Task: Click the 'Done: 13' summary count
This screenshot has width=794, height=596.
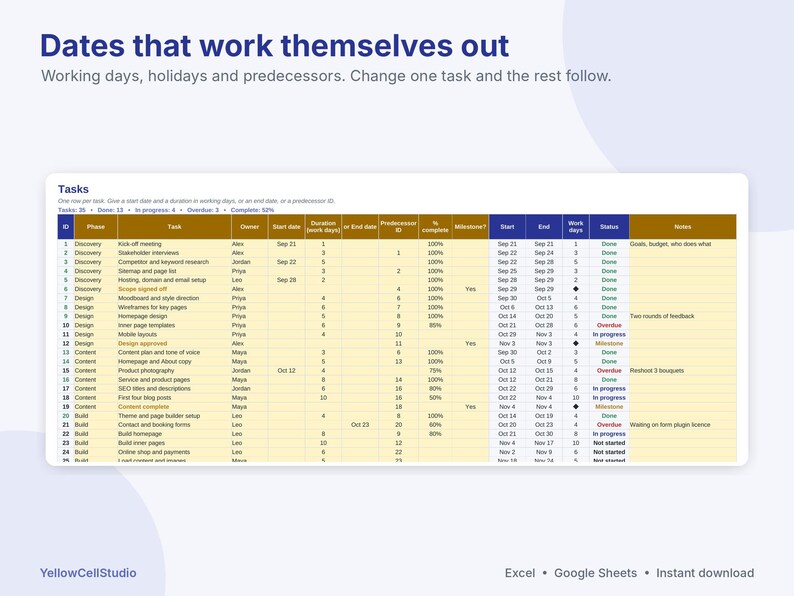Action: (x=110, y=210)
